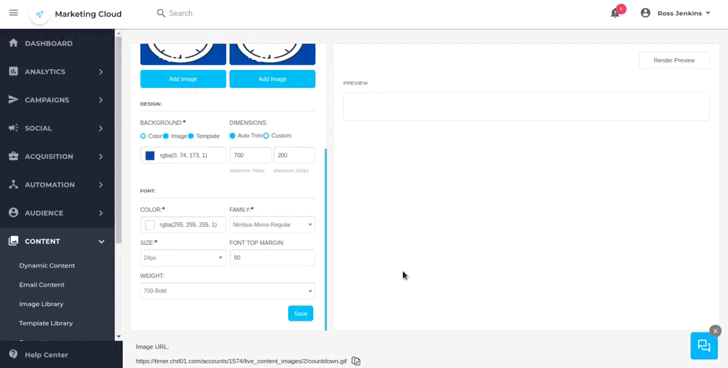Image resolution: width=728 pixels, height=368 pixels.
Task: Open the Help Center question icon
Action: click(x=13, y=354)
